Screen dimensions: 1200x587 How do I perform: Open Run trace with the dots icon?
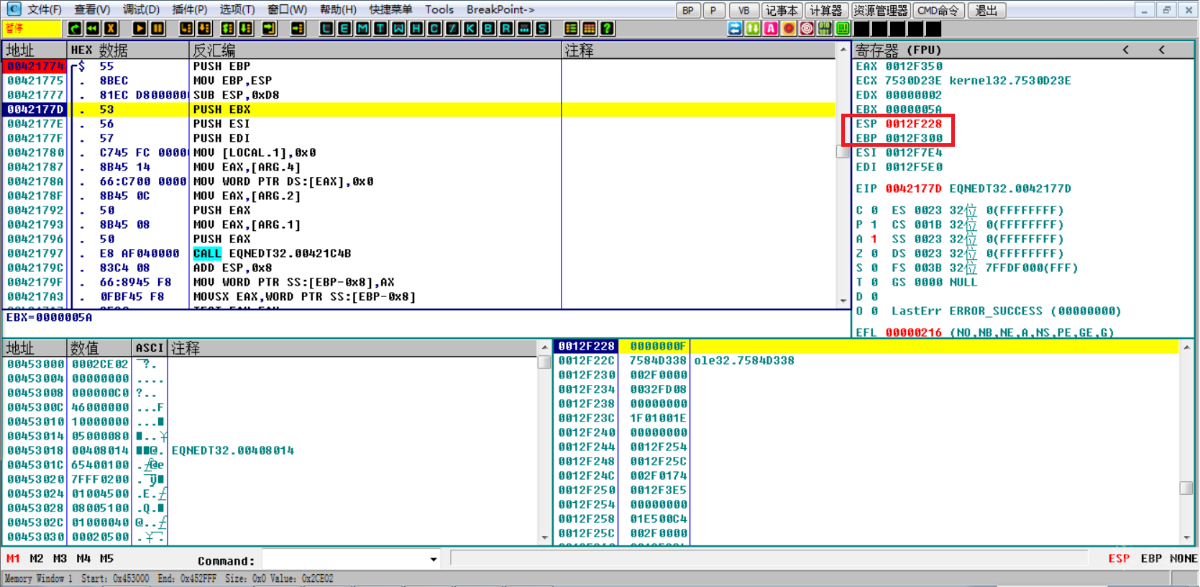click(524, 28)
